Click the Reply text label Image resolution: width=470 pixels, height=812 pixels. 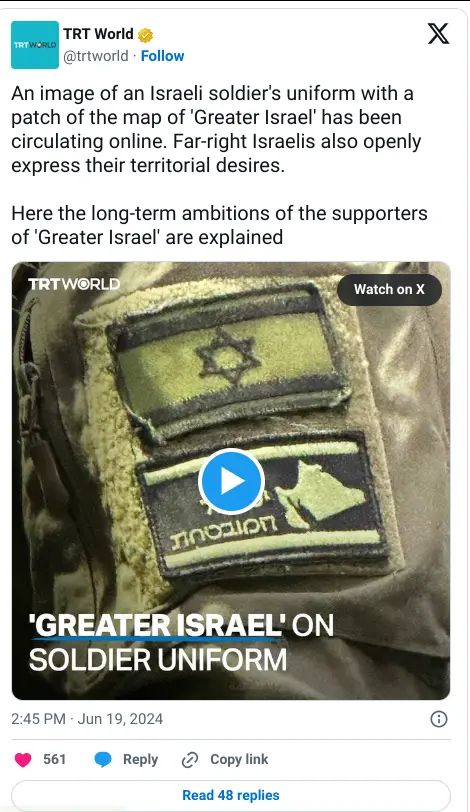(x=140, y=760)
